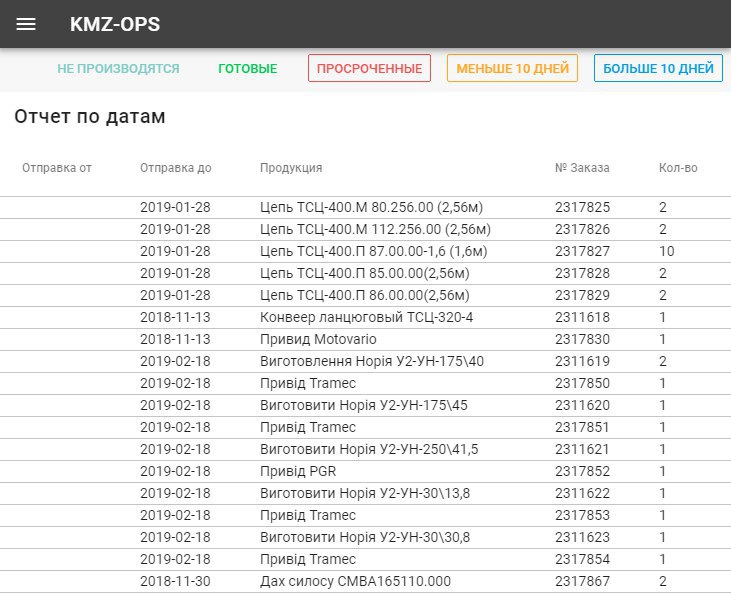
Task: Click order number 2317851
Action: (x=582, y=427)
